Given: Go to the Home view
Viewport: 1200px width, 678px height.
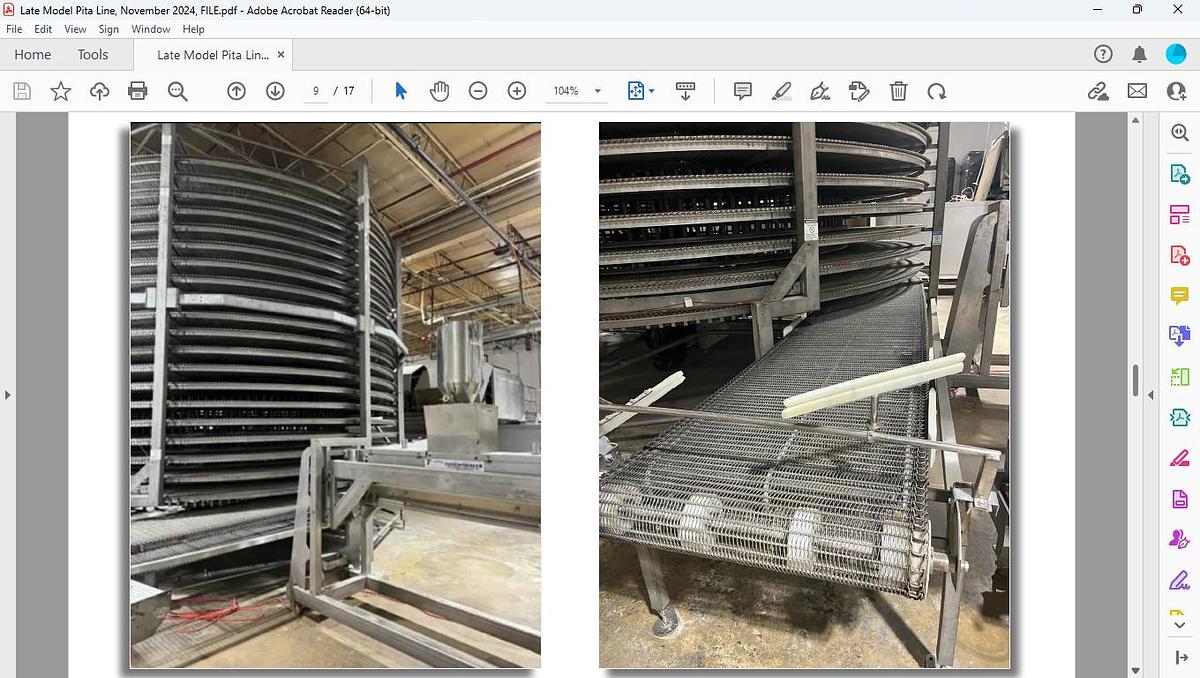Looking at the screenshot, I should coord(33,55).
